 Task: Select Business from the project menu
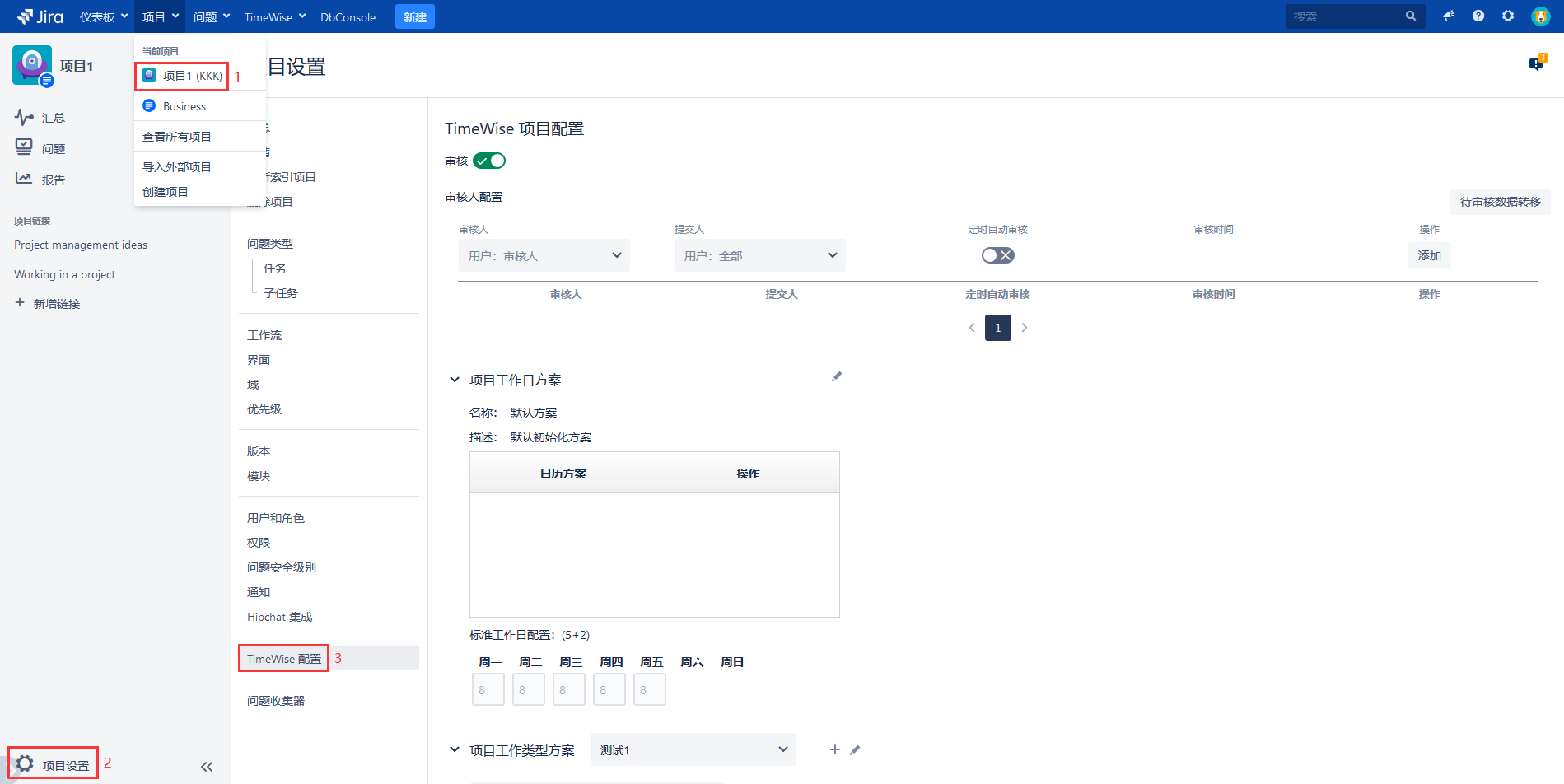tap(184, 106)
